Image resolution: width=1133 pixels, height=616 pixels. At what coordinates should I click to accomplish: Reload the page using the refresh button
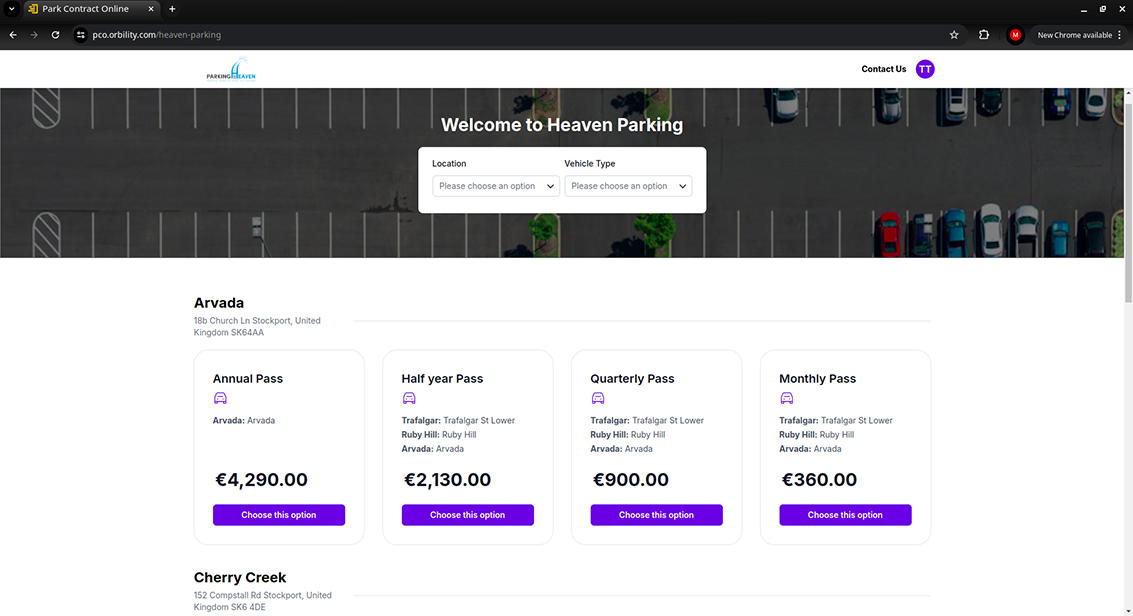click(56, 35)
